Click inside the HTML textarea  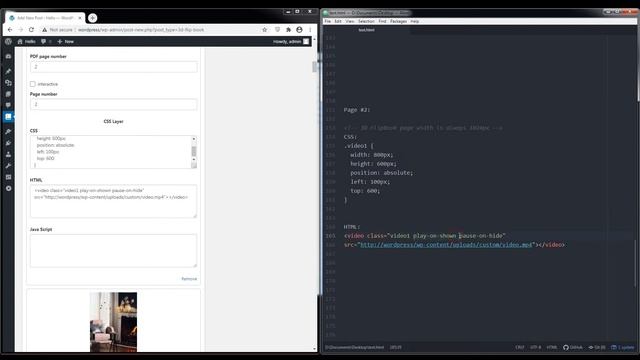113,201
